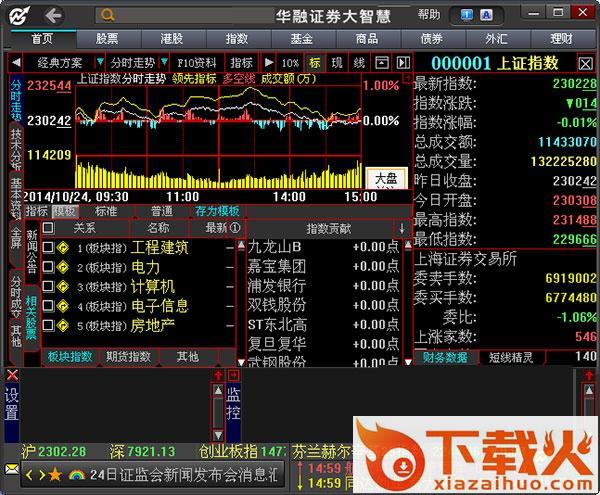Close the 000001 上证指数 quote panel
This screenshot has height=495, width=600.
(585, 64)
